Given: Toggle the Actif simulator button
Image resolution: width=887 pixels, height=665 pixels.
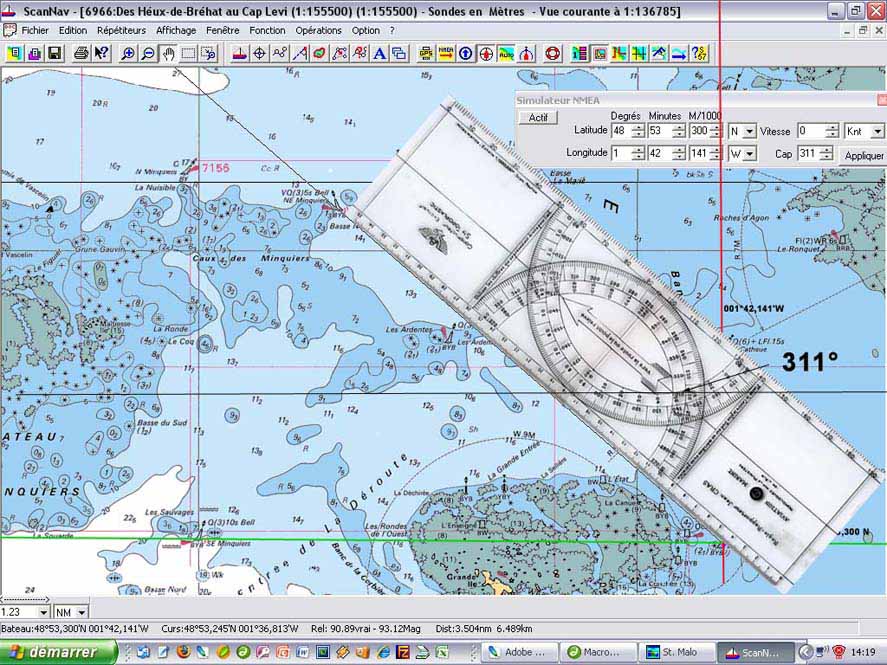Looking at the screenshot, I should 538,117.
